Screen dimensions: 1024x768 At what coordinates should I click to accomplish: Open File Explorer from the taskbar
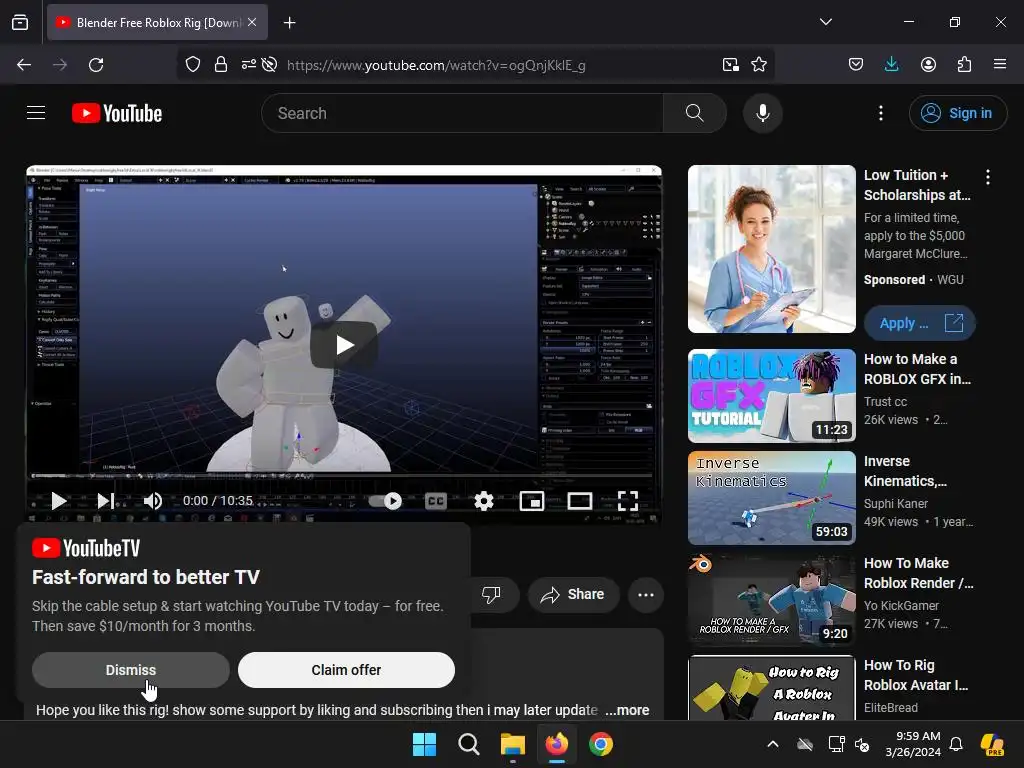(513, 744)
